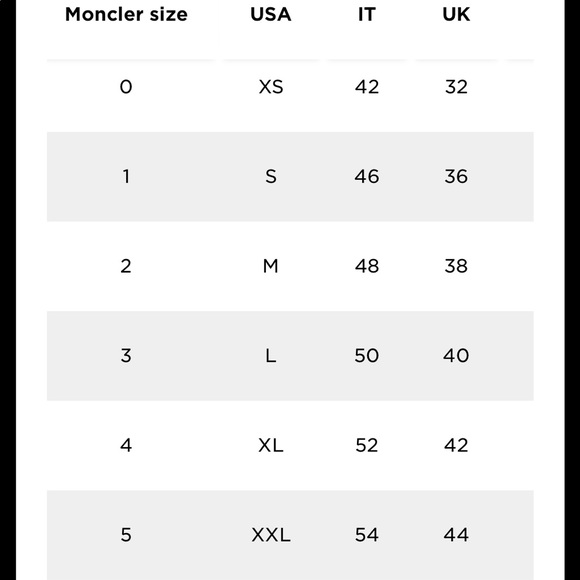The height and width of the screenshot is (580, 580).
Task: Click the UK 40 cell
Action: point(456,355)
